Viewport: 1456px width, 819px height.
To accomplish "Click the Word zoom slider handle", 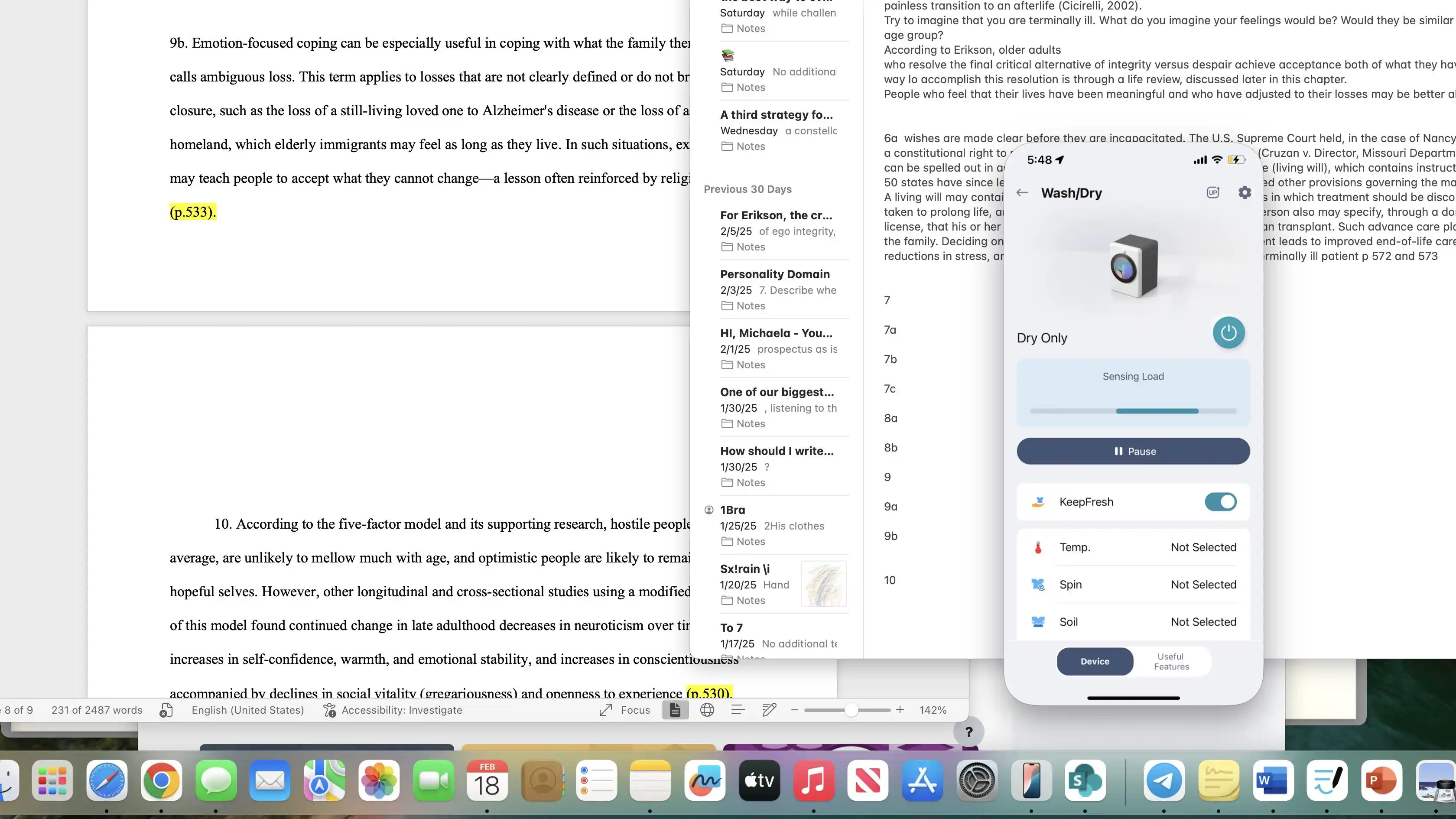I will click(x=851, y=710).
